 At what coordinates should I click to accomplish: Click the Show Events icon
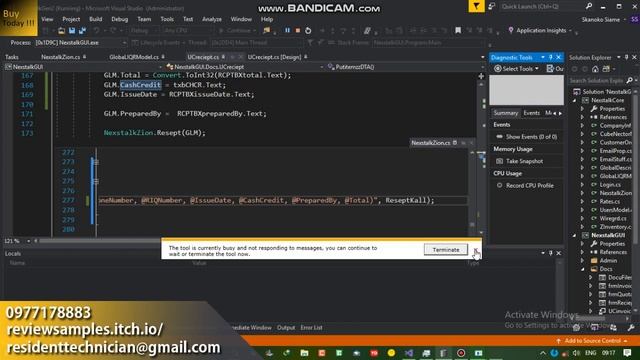(x=499, y=137)
